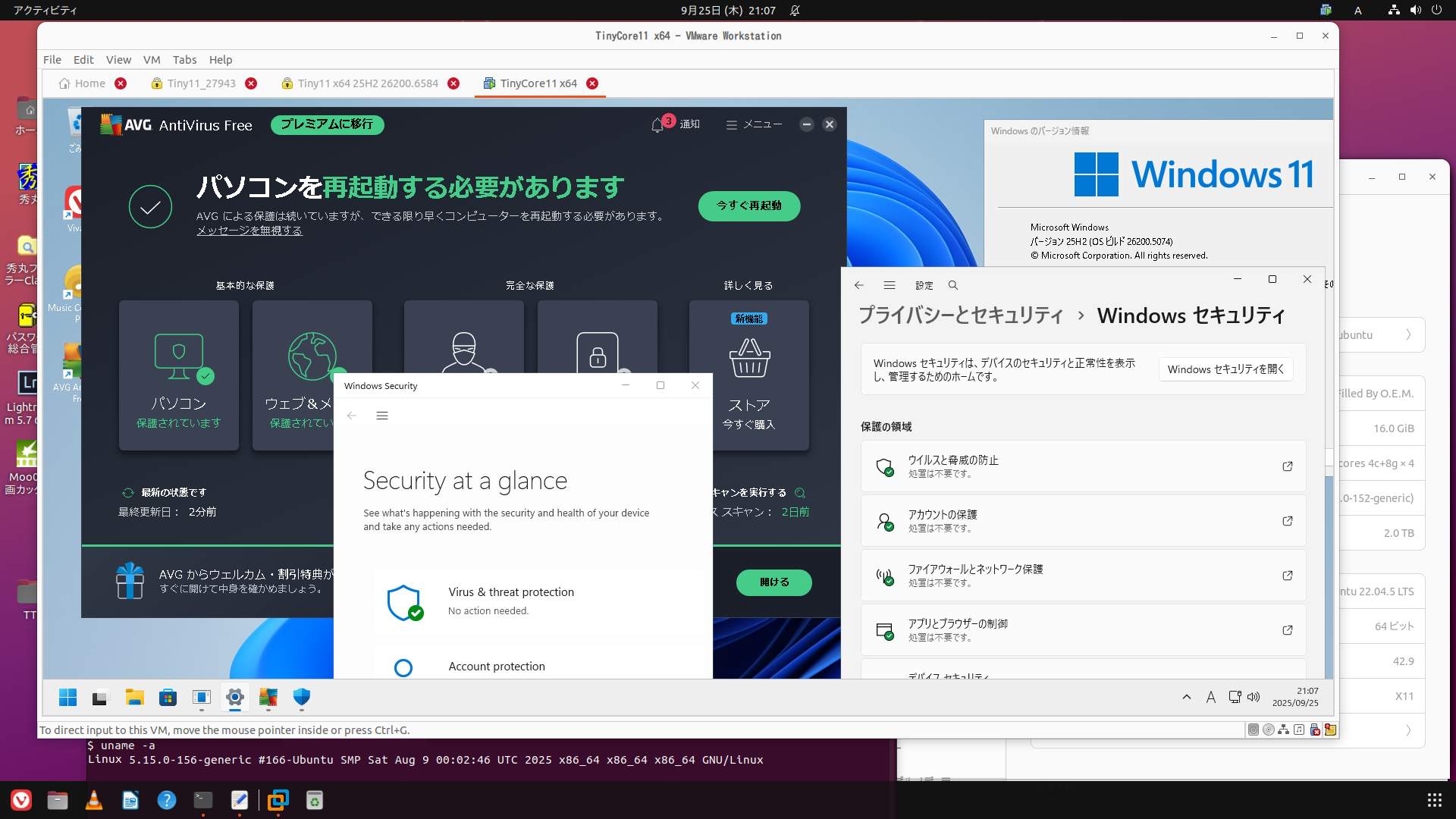Click the AVG notification bell icon
The width and height of the screenshot is (1456, 819).
tap(657, 125)
